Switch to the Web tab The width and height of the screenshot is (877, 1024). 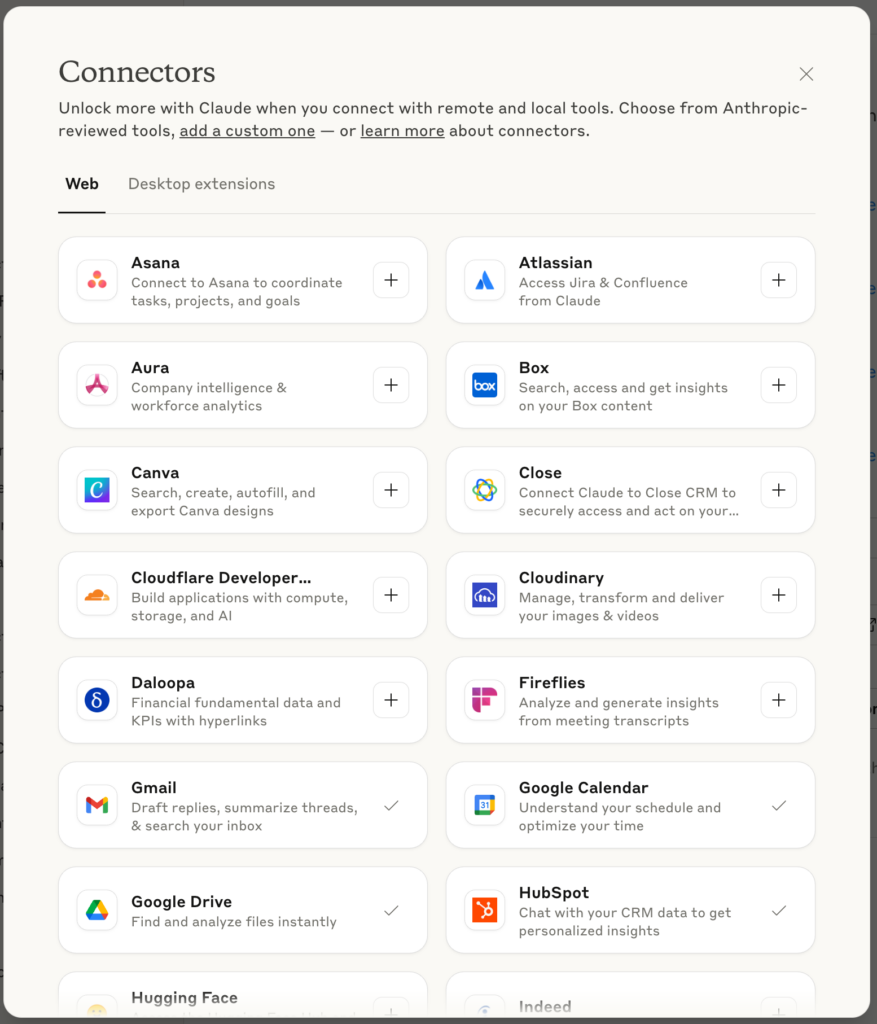click(x=82, y=184)
